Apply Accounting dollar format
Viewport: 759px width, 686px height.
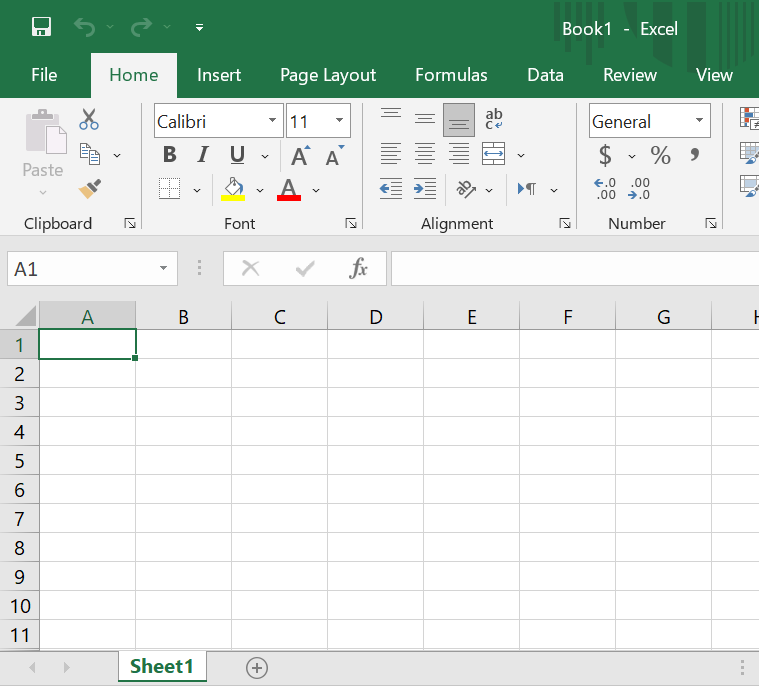coord(605,155)
